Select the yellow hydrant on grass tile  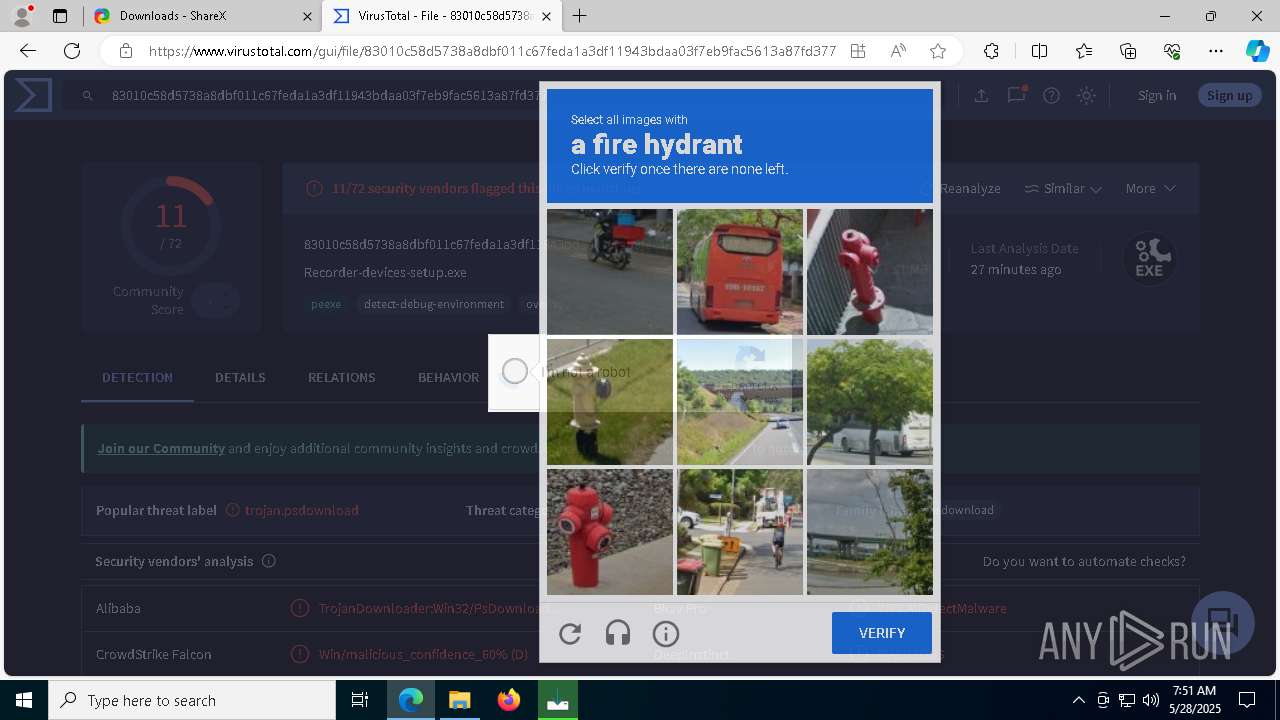pyautogui.click(x=610, y=401)
